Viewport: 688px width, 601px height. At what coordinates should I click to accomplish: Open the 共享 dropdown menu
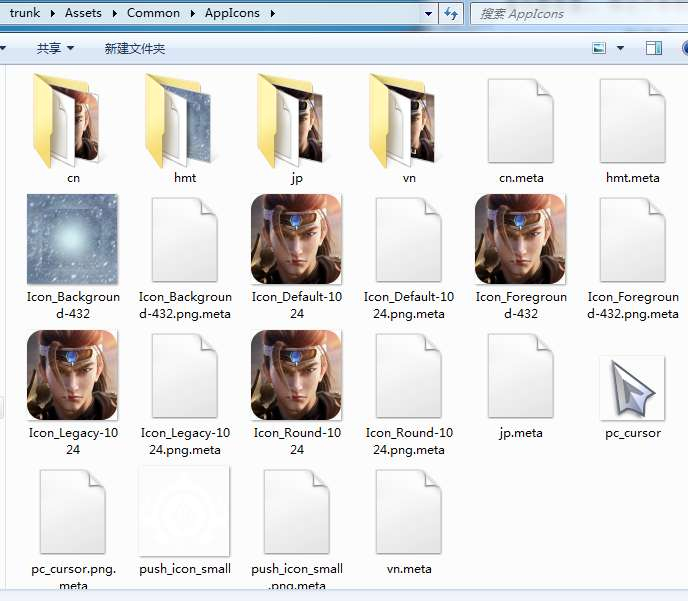[54, 48]
